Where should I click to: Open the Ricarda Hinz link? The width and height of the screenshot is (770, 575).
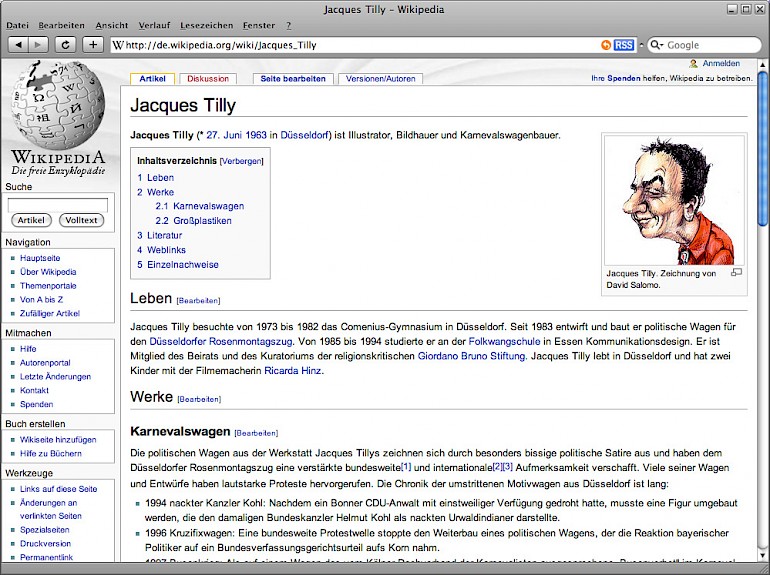[293, 371]
